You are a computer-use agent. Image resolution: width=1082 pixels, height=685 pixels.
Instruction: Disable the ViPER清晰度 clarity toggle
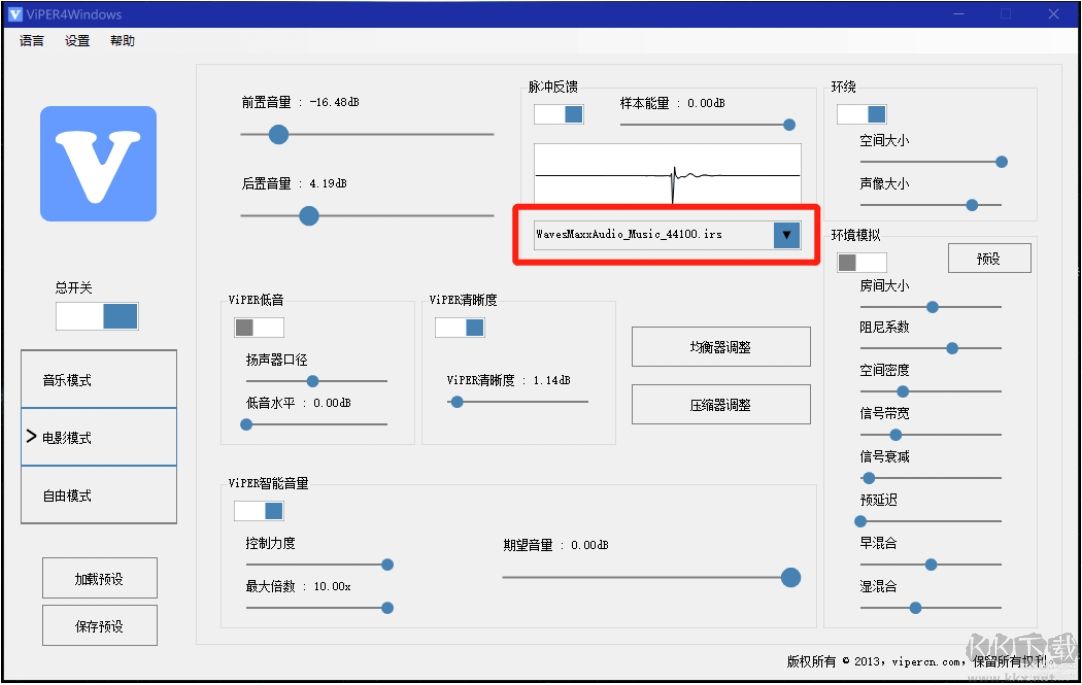coord(460,327)
